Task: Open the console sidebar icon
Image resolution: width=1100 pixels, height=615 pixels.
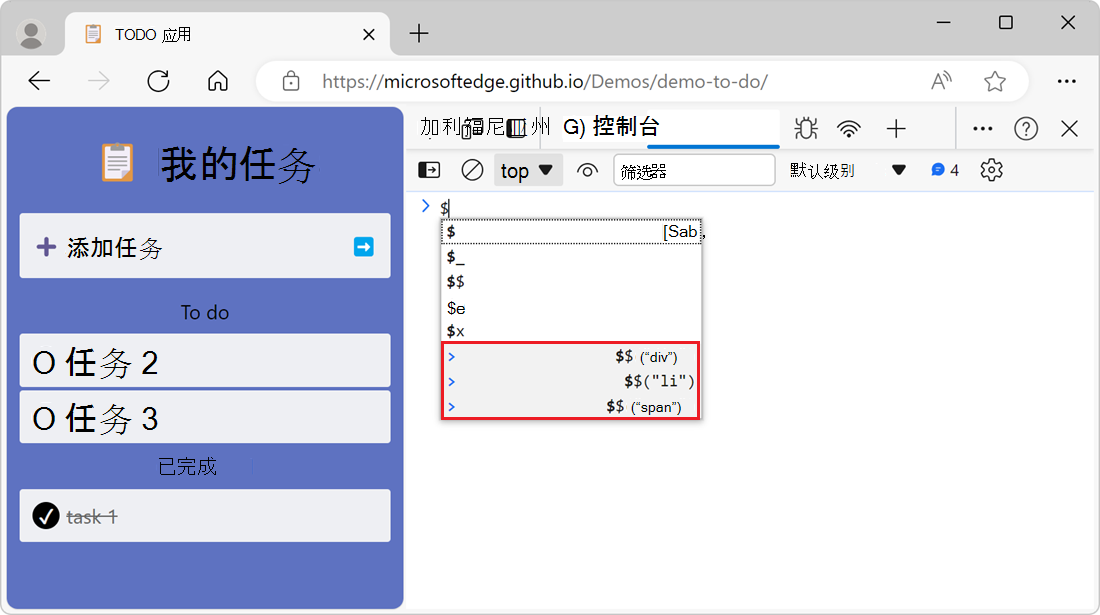Action: click(x=428, y=170)
